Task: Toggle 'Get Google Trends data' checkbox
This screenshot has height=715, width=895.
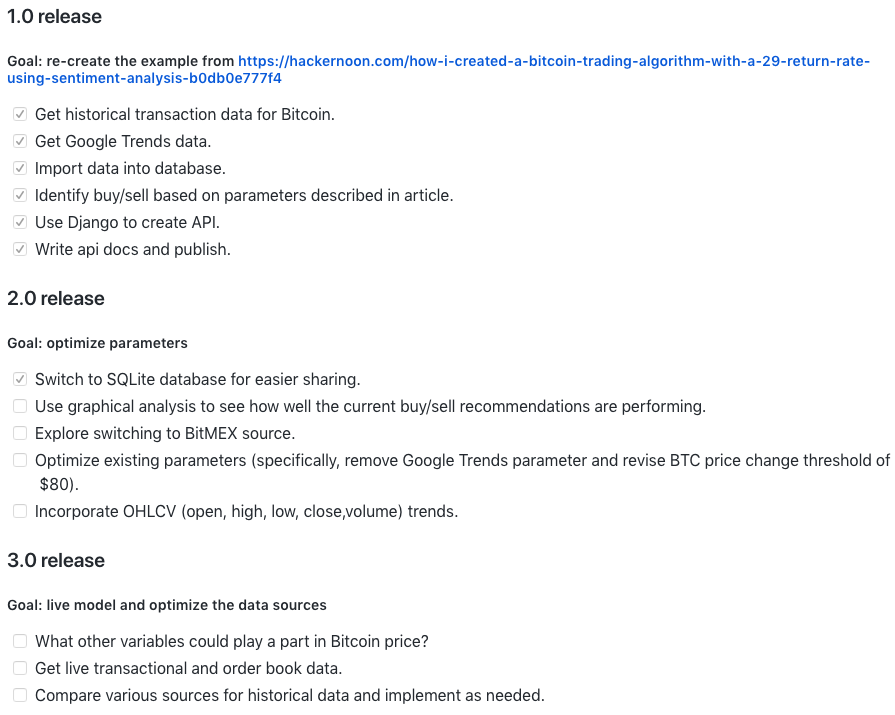Action: point(20,142)
